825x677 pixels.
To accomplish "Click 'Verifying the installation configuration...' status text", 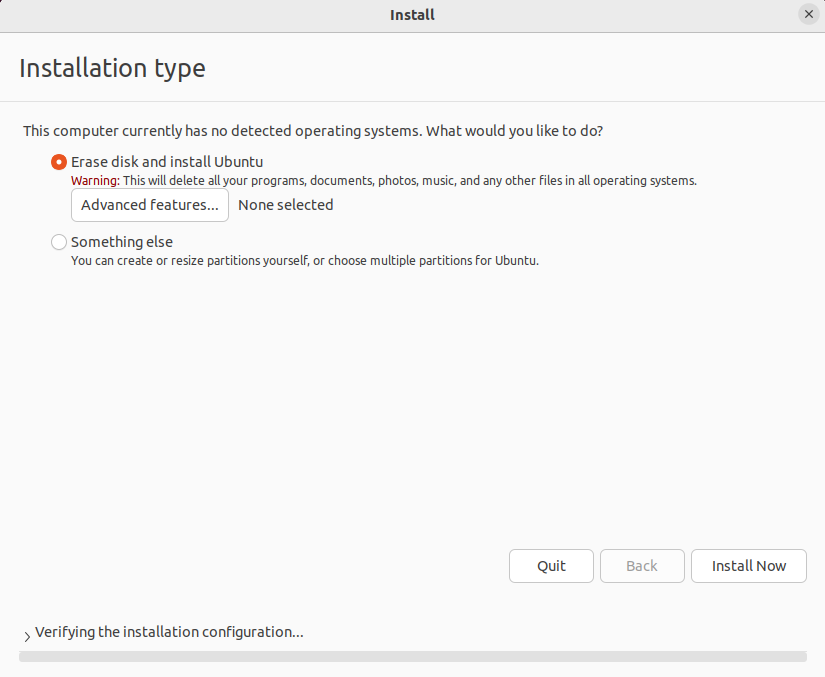I will tap(169, 632).
